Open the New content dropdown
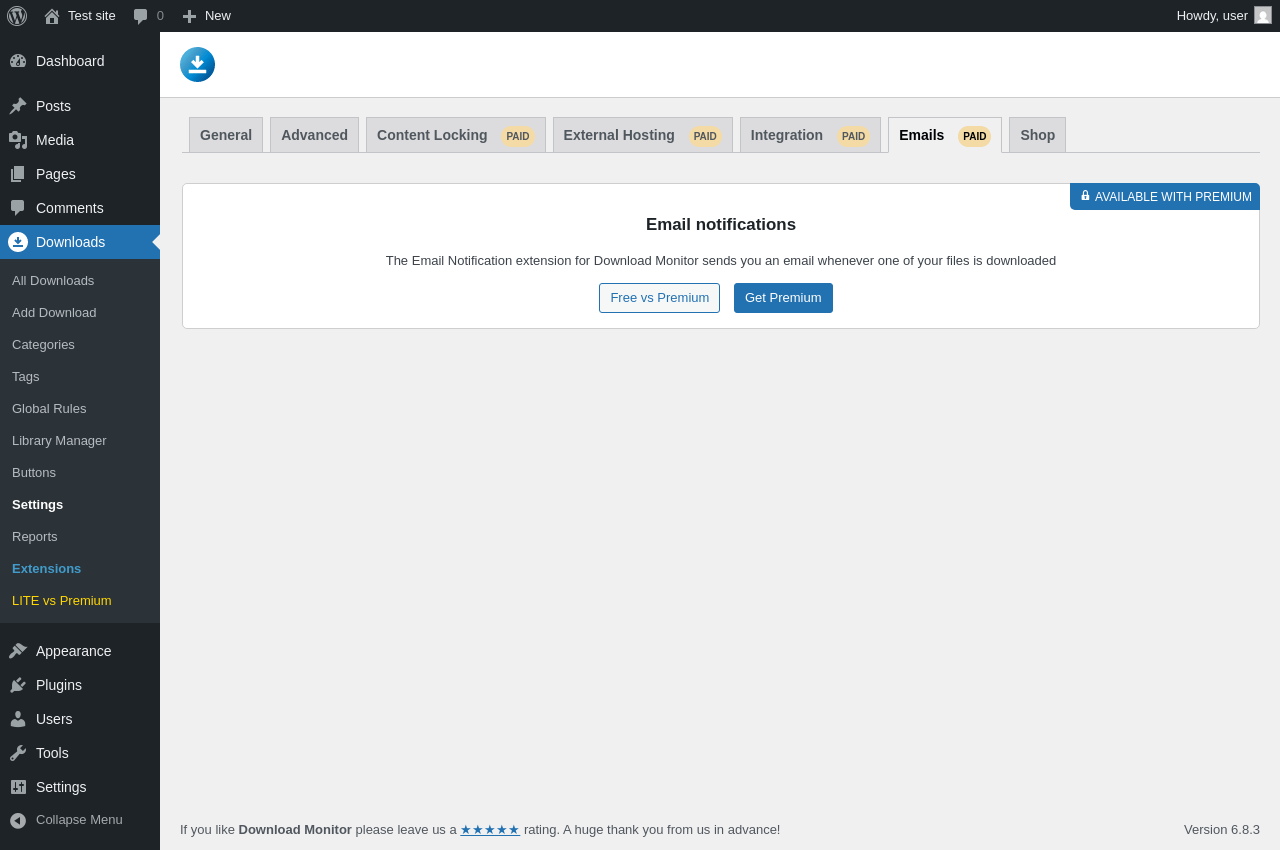1280x850 pixels. (x=206, y=16)
